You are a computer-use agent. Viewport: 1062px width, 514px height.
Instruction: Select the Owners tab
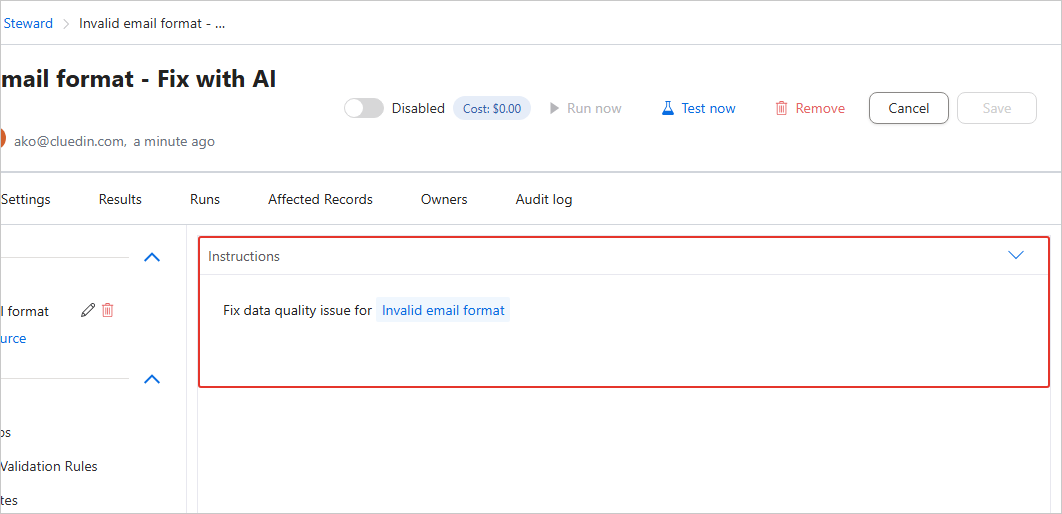(444, 200)
